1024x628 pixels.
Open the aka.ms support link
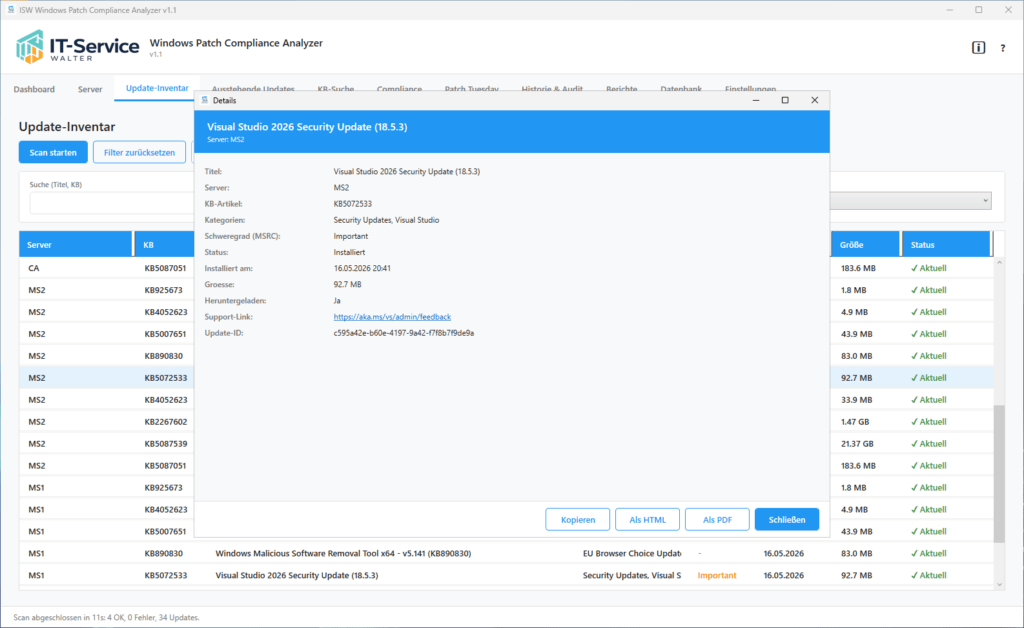tap(392, 317)
